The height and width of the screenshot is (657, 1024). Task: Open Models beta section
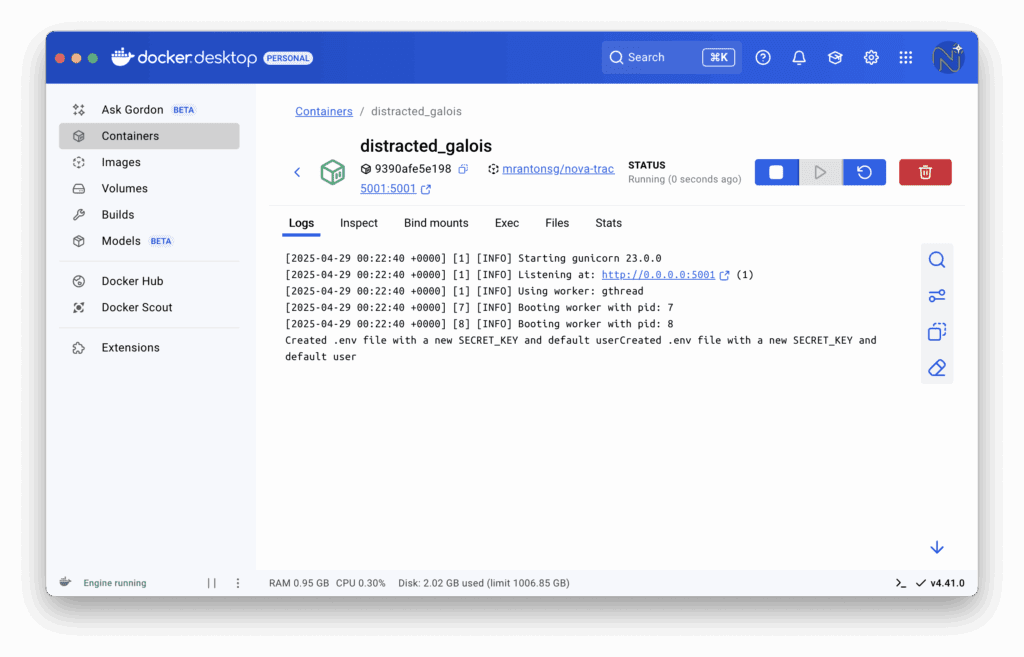149,241
